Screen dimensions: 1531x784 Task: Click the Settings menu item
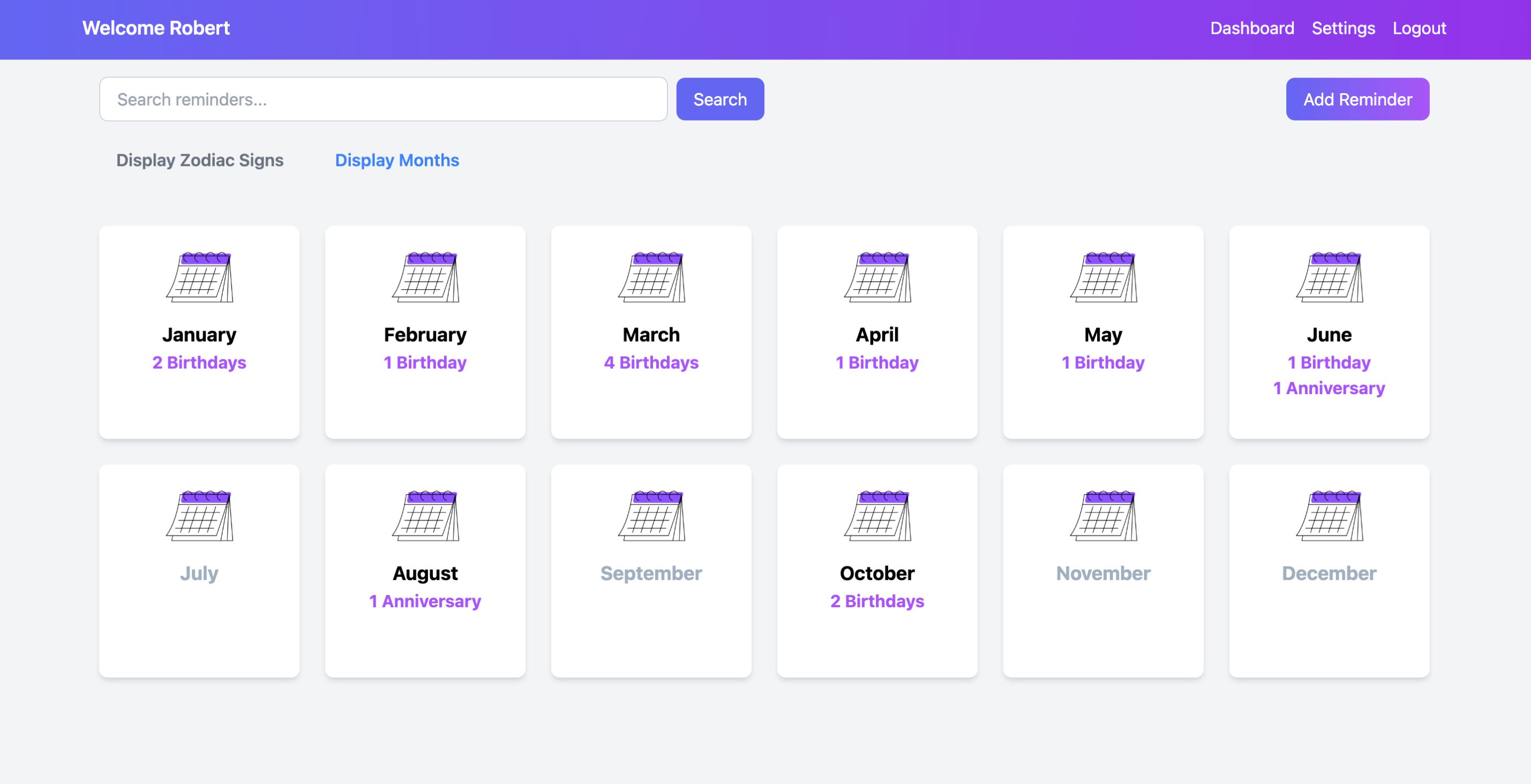[1344, 27]
